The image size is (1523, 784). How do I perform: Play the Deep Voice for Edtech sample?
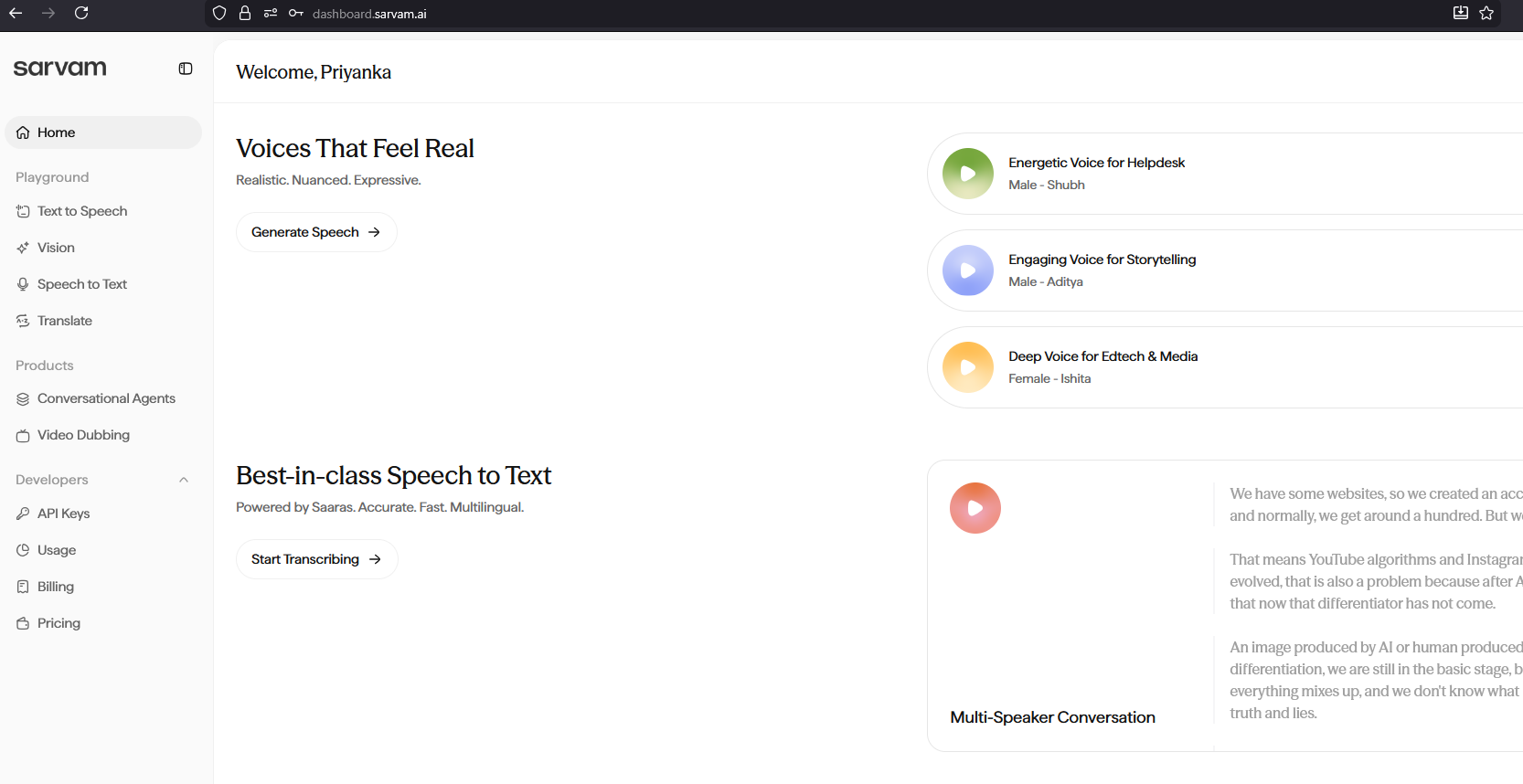coord(968,367)
